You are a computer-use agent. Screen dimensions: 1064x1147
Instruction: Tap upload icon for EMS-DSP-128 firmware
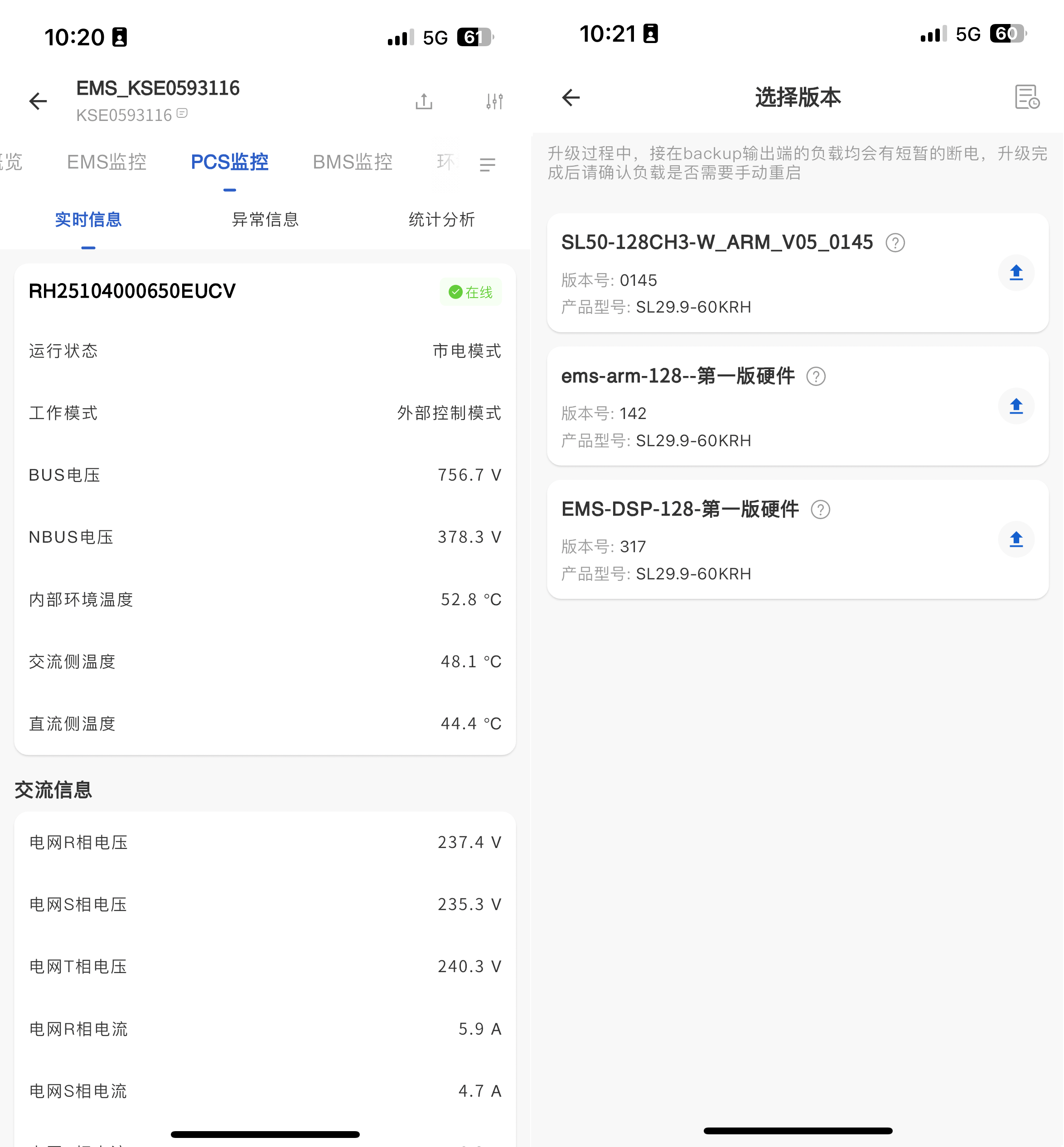coord(1016,539)
